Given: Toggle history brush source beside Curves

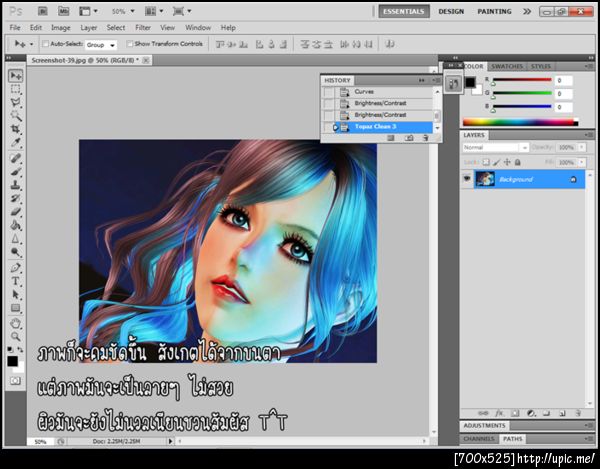Looking at the screenshot, I should (329, 92).
